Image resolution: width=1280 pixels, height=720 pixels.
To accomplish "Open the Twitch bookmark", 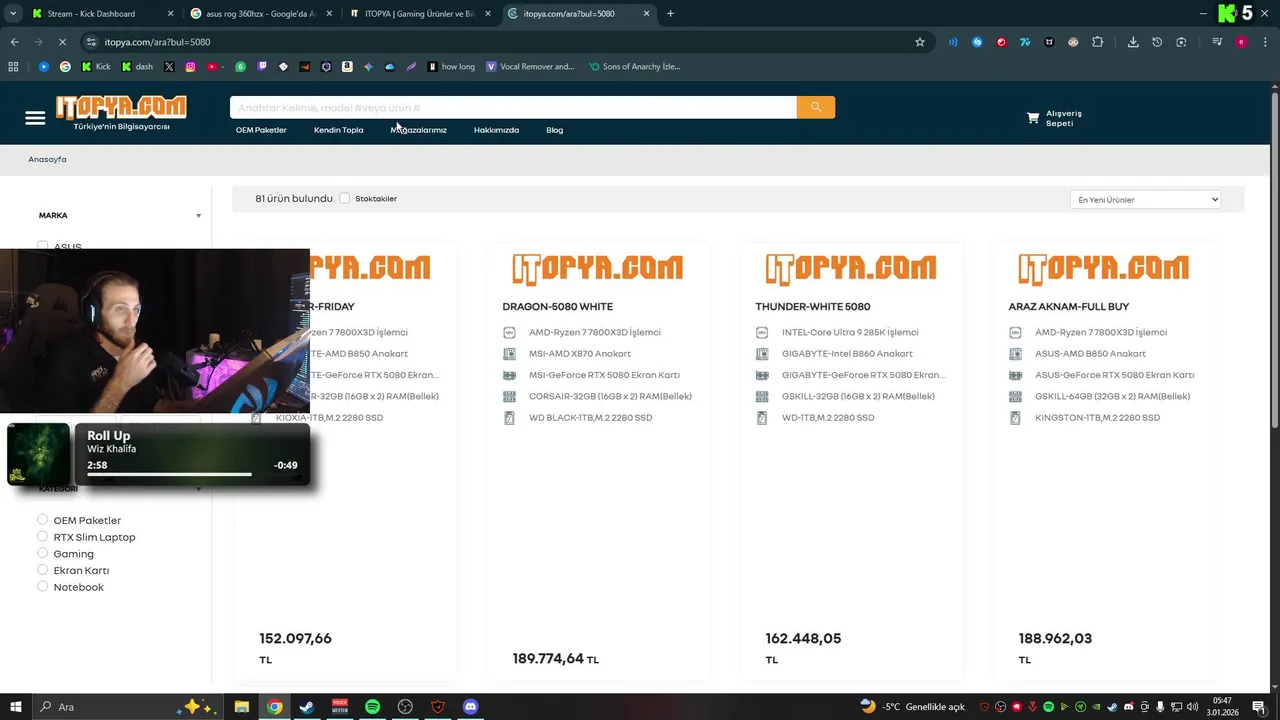I will 262,67.
